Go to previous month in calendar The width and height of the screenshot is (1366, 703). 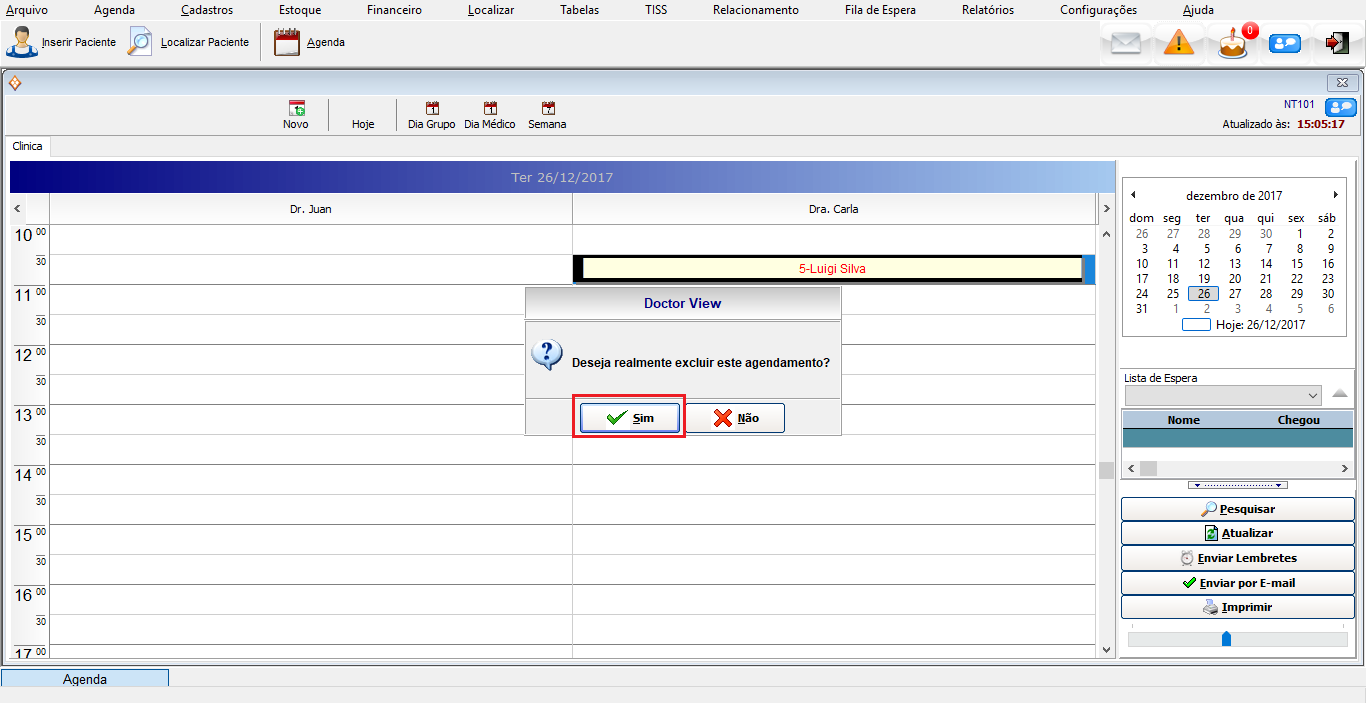(1132, 195)
